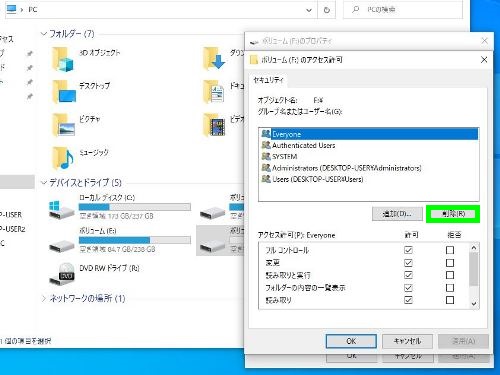500x375 pixels.
Task: Select the Volume (E:) drive icon
Action: coord(62,246)
